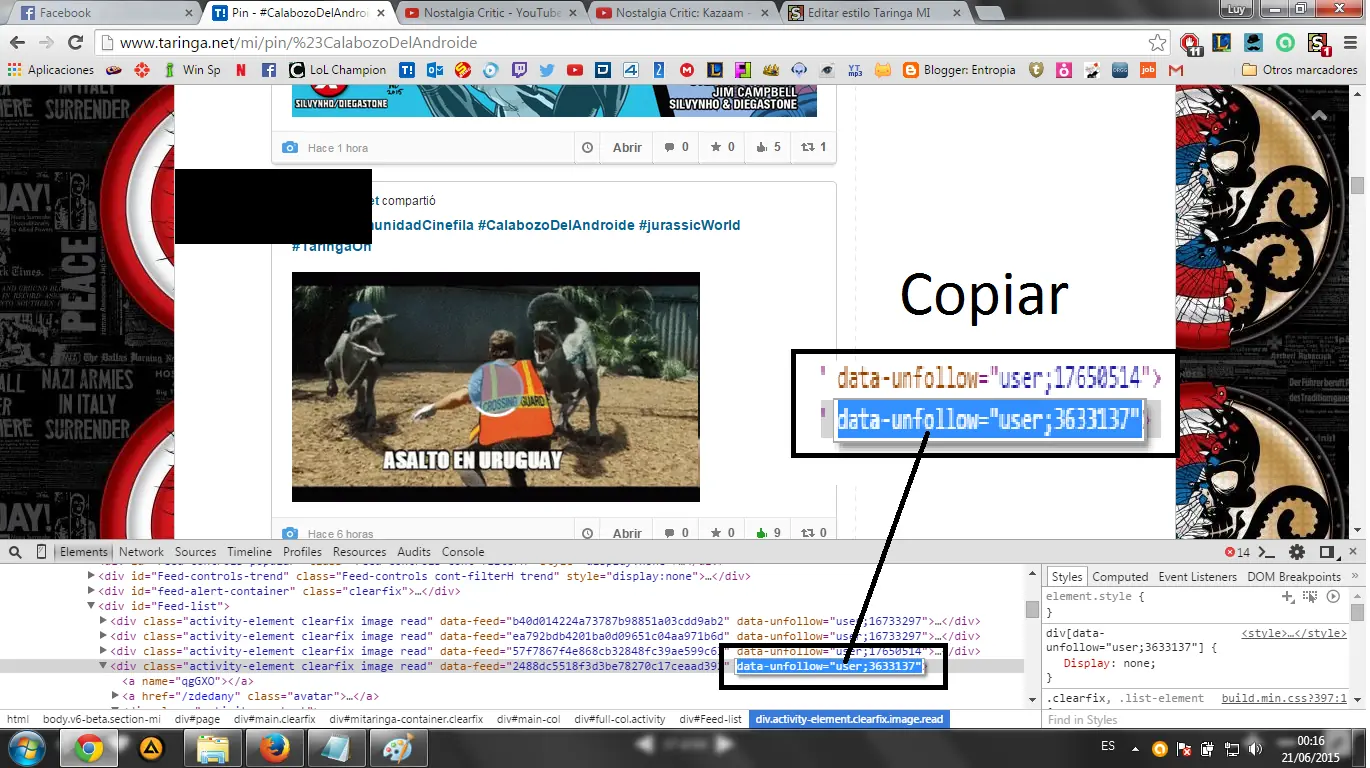Expand activity-element node with data-feed b40d014224a
The image size is (1370, 768).
pos(103,621)
